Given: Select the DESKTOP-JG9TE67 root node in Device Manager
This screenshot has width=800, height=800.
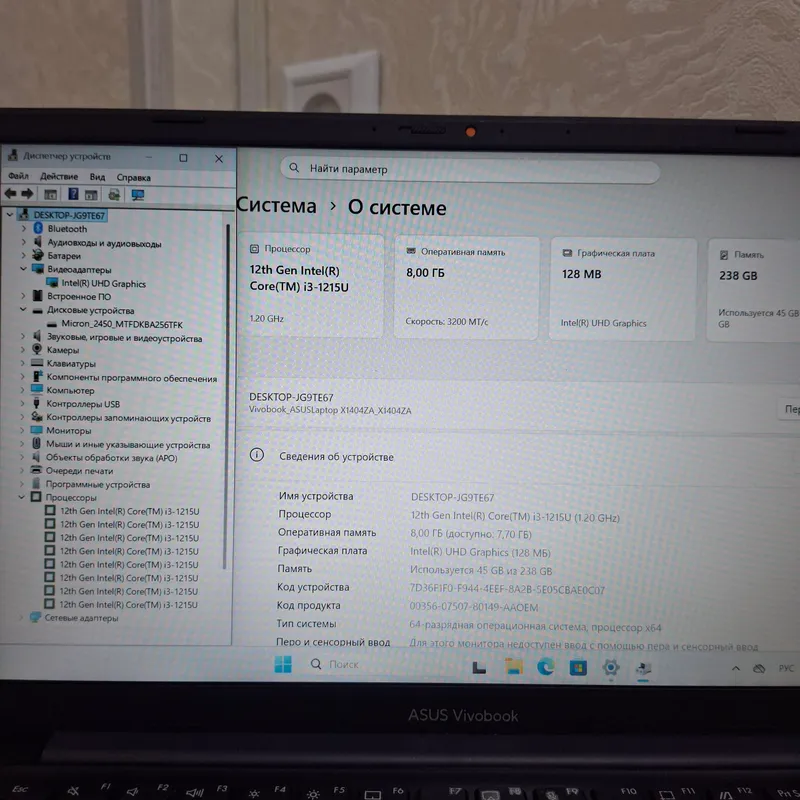Looking at the screenshot, I should (69, 215).
